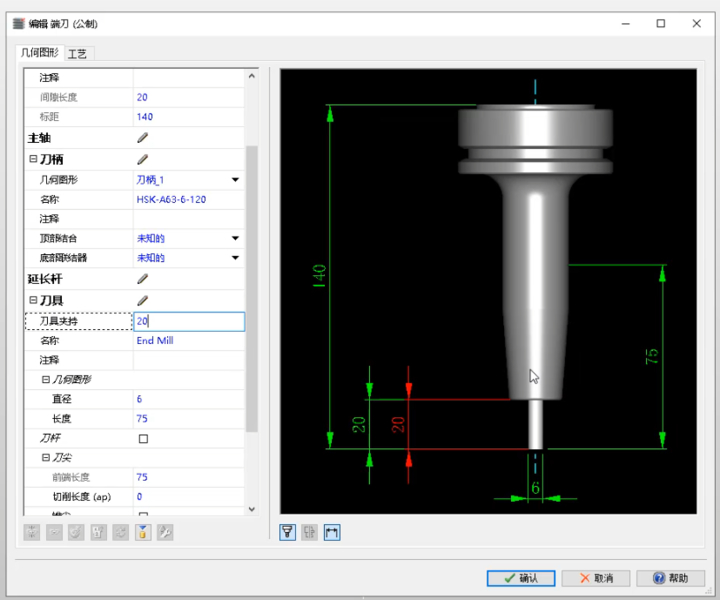Click the 注释 field under 刀具
Screen dimensions: 720x600
(x=189, y=360)
